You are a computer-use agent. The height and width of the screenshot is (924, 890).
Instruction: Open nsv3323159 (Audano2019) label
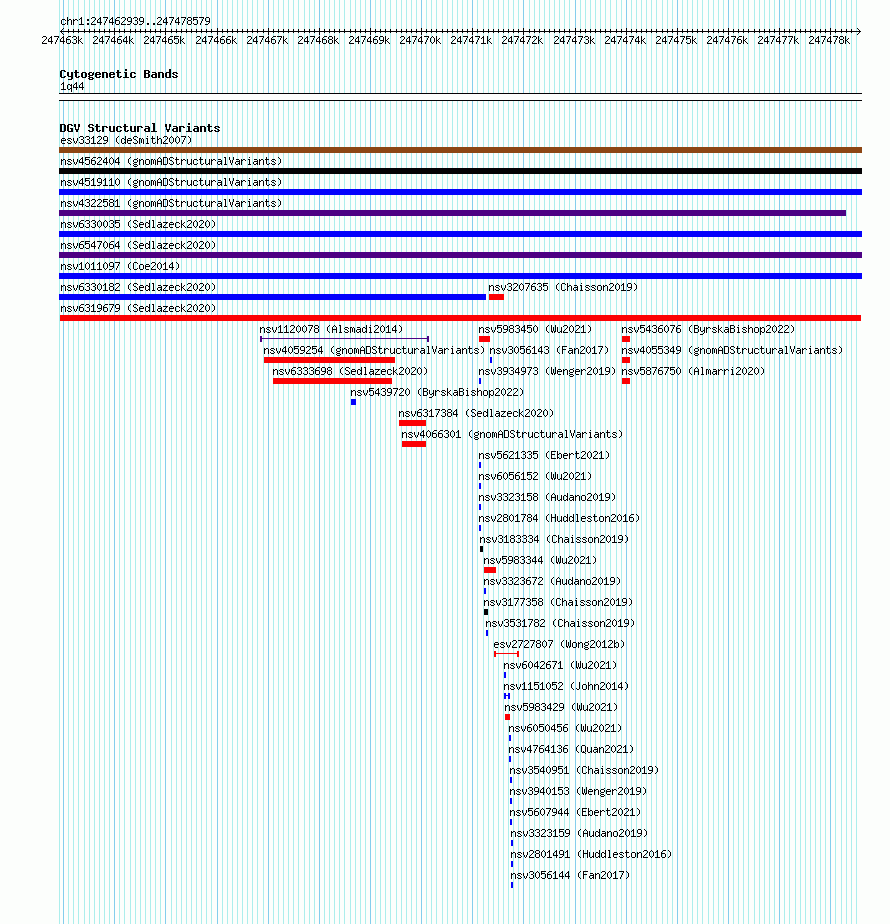click(579, 833)
